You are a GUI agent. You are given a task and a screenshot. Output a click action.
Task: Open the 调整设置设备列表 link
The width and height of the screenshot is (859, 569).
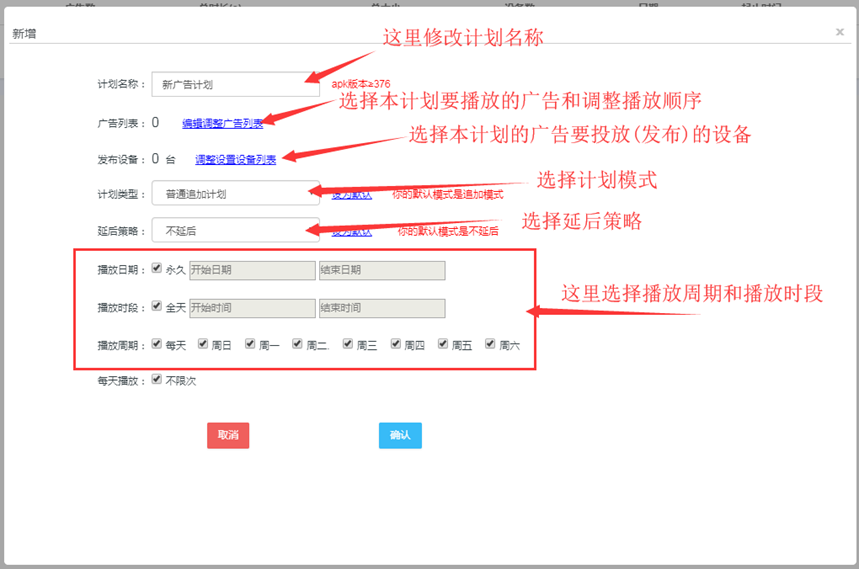click(x=235, y=159)
